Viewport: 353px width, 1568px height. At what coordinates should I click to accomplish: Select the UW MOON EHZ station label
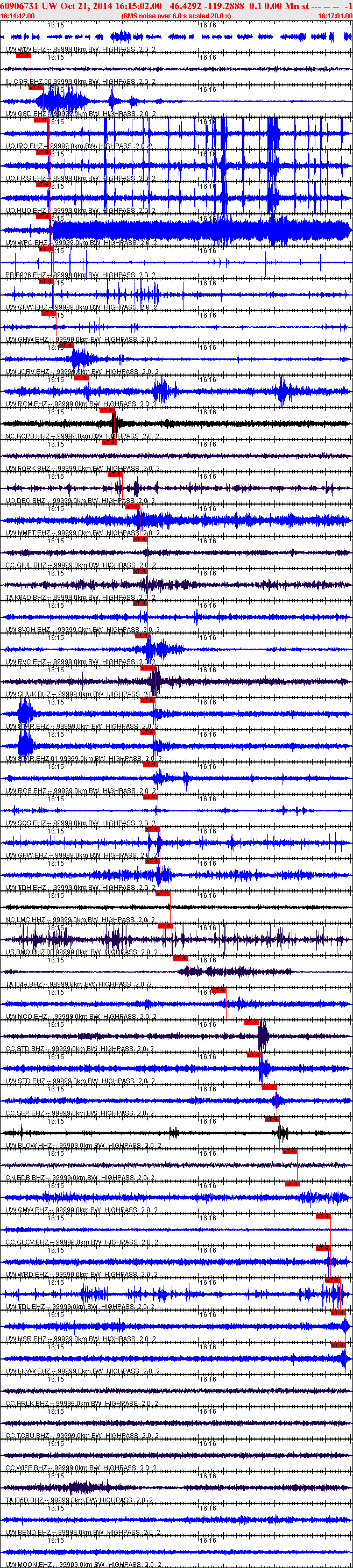pyautogui.click(x=83, y=1565)
